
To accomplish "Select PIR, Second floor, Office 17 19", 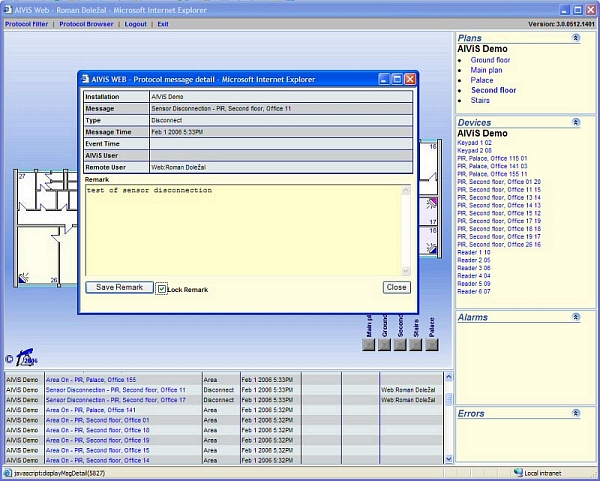I will click(499, 221).
